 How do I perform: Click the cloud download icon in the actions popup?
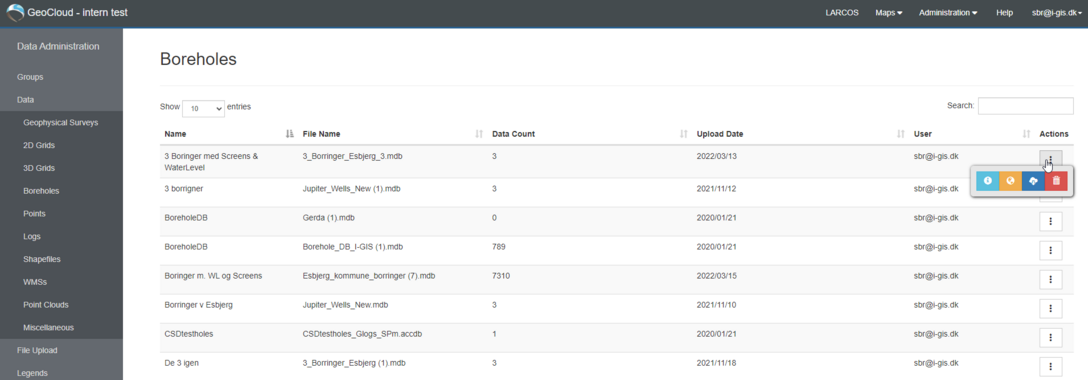coord(1033,181)
